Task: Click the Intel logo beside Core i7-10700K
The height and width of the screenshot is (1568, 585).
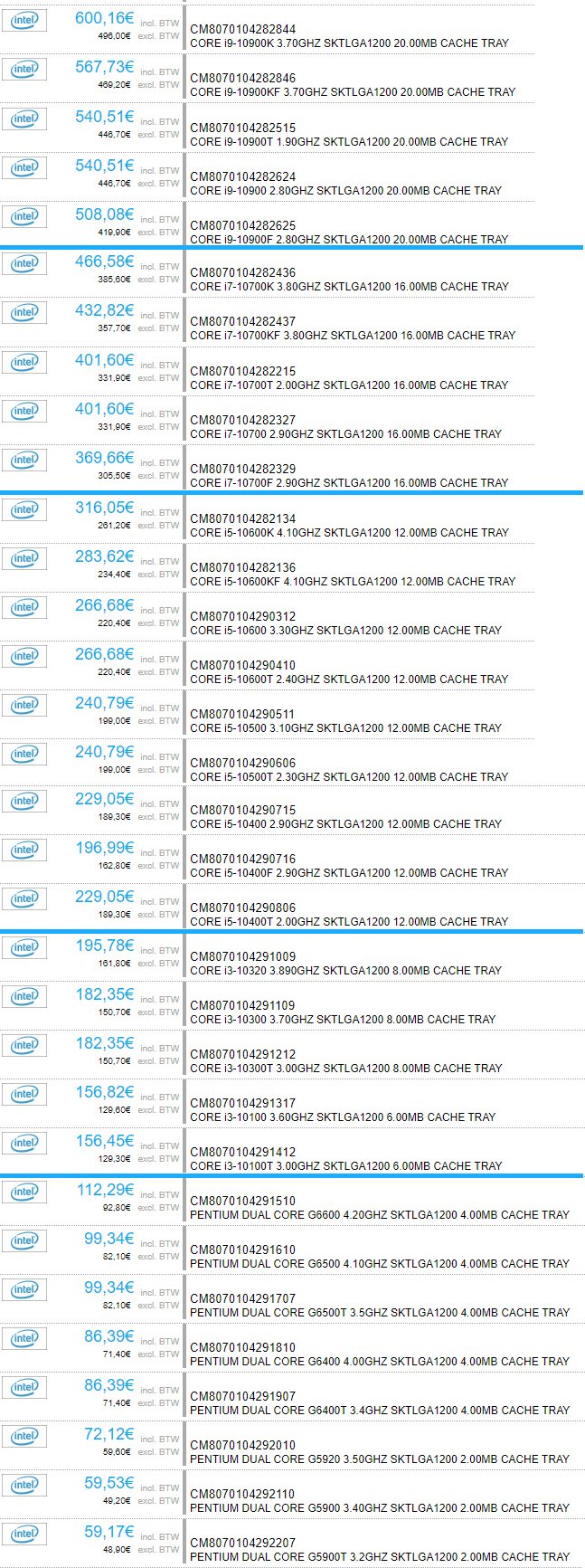Action: click(x=24, y=263)
